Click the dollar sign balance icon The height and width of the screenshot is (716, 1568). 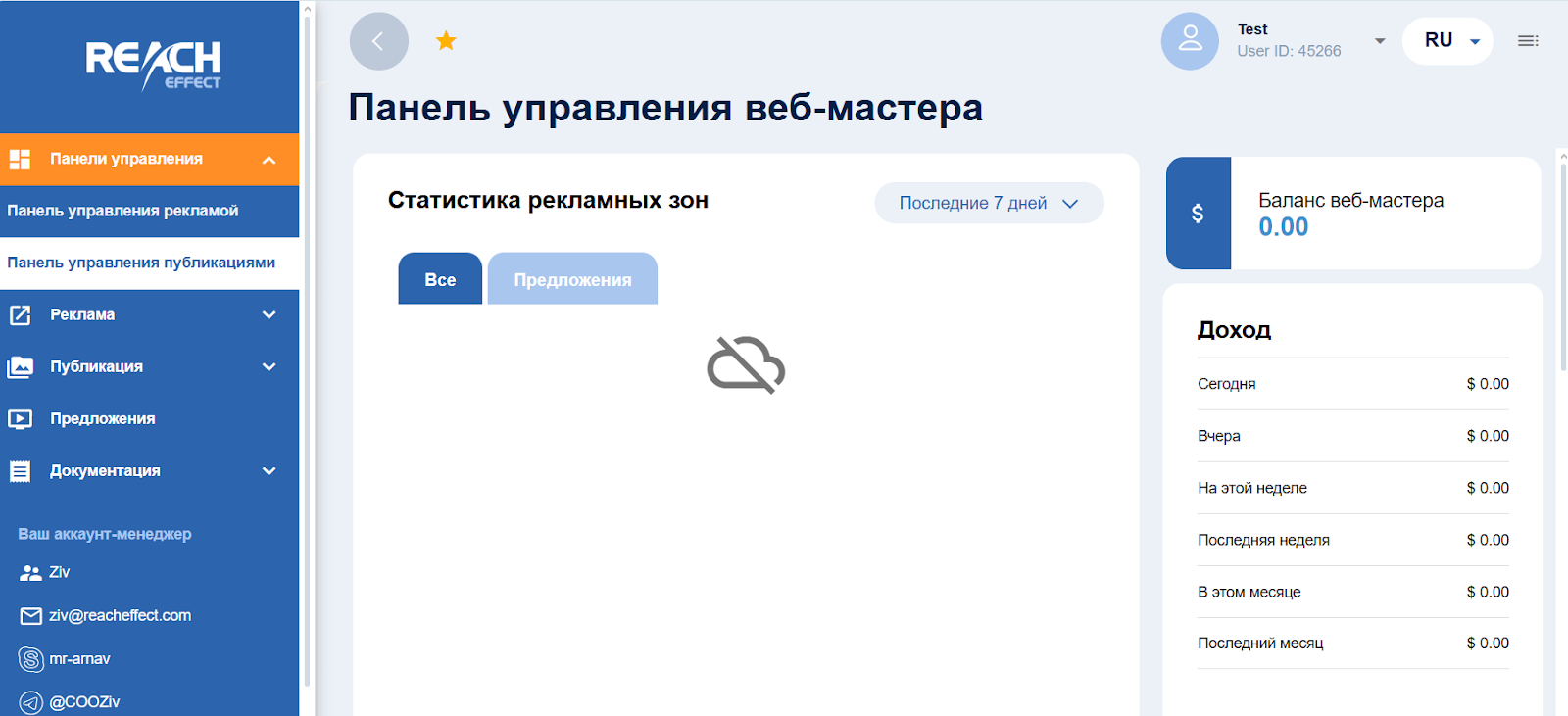[1198, 214]
